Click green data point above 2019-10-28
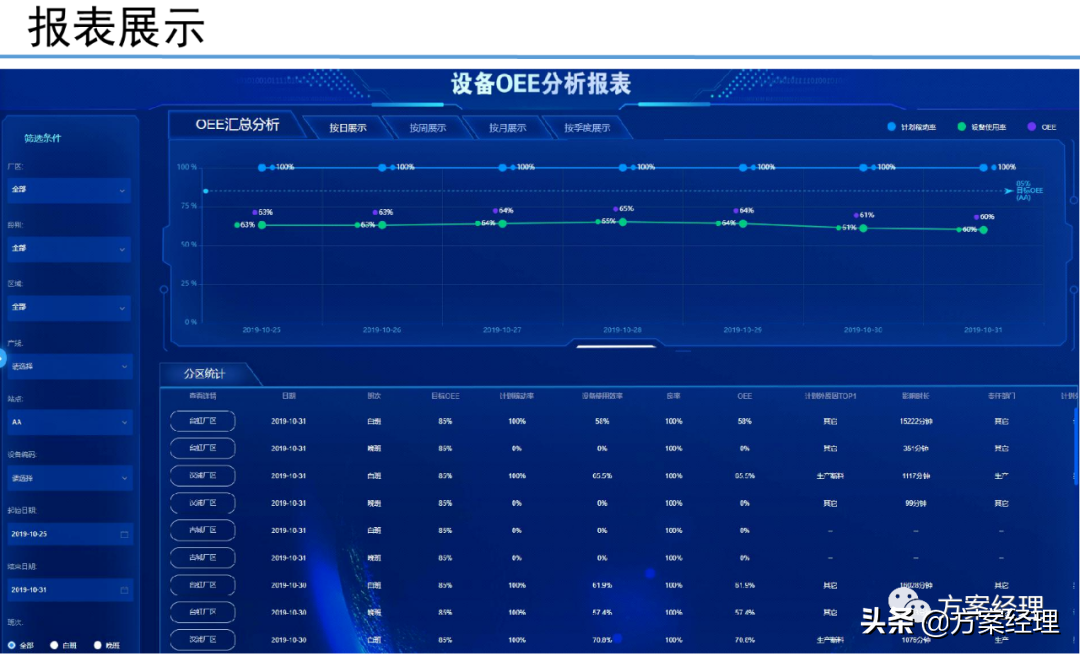The image size is (1080, 656). [x=623, y=222]
